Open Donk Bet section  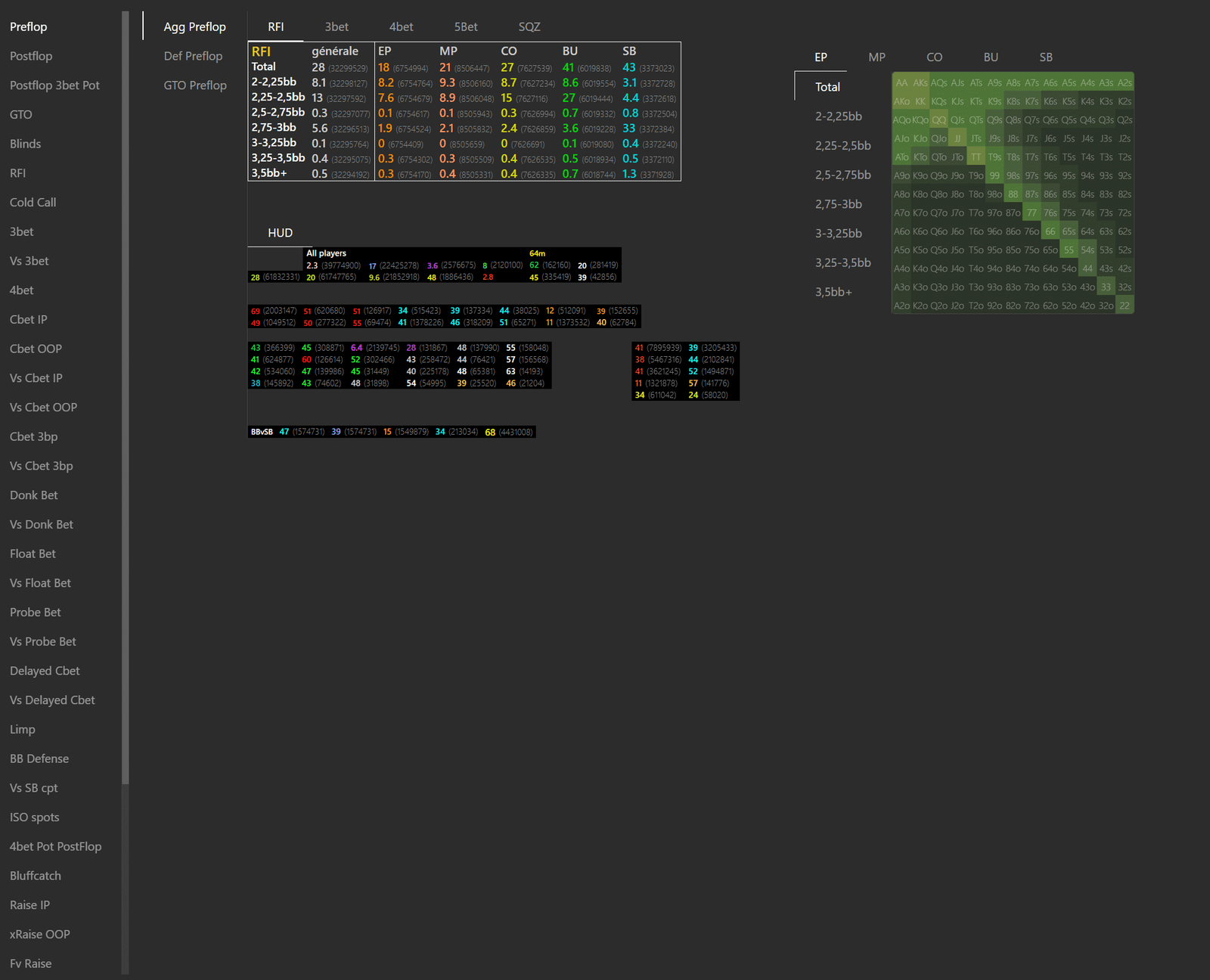tap(34, 495)
